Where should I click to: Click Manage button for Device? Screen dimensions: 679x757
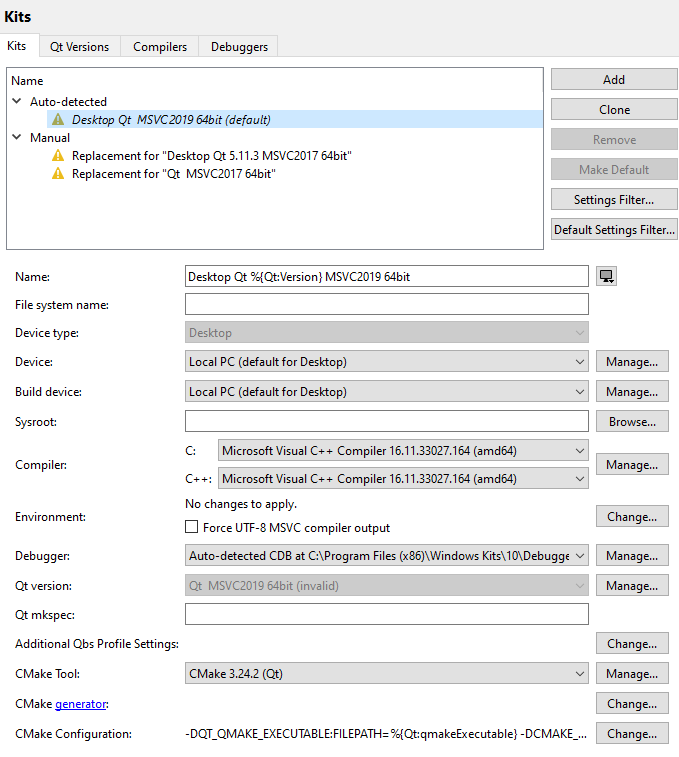pos(632,362)
